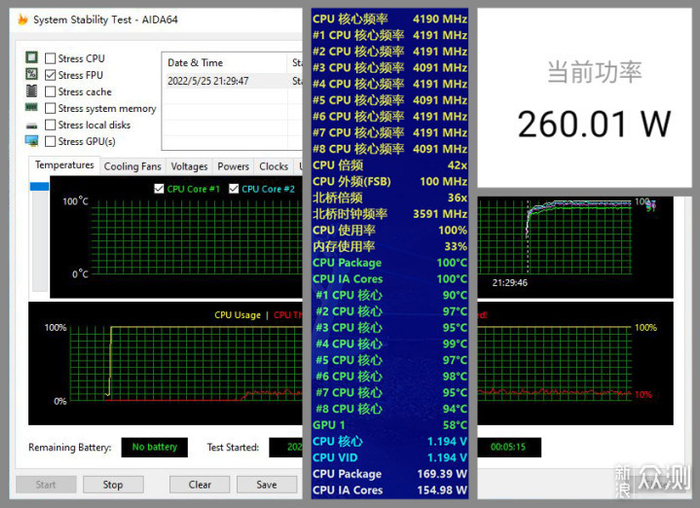Click the #8 CPU 核心 94°C row
The image size is (700, 508).
pos(390,409)
